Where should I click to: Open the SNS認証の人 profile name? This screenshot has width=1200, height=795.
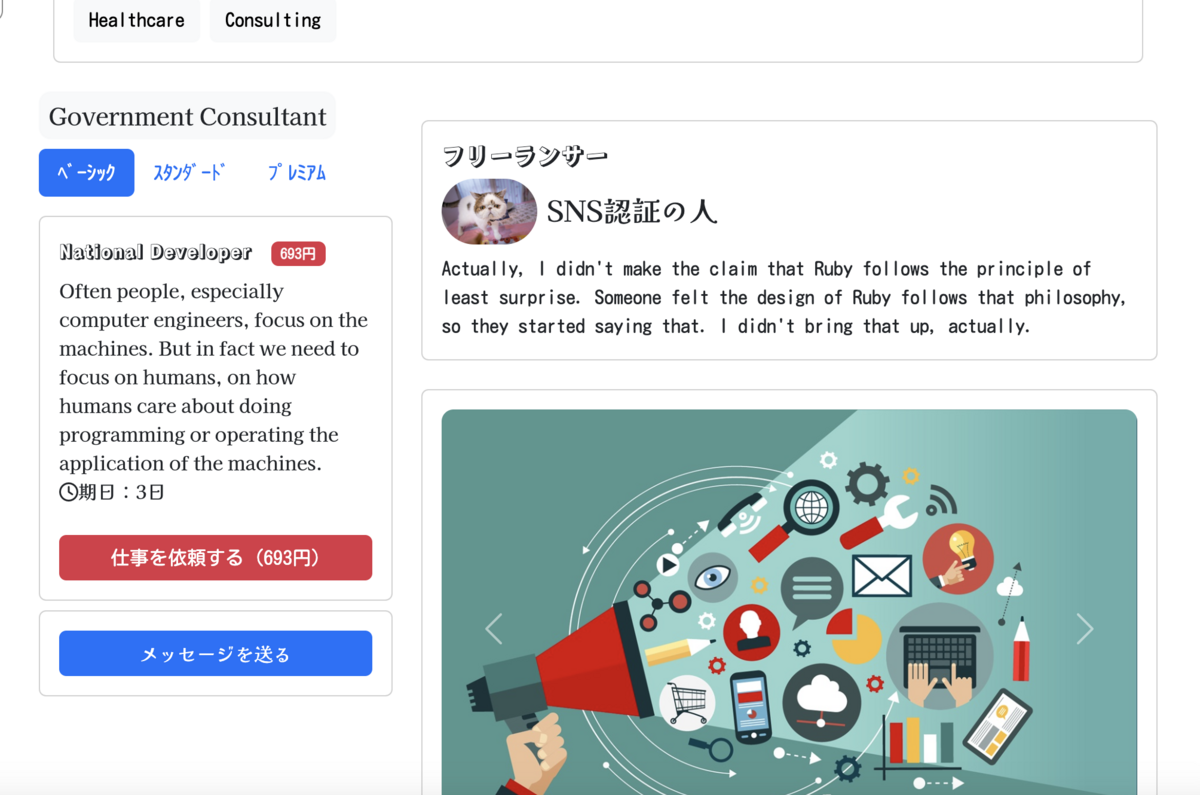632,212
